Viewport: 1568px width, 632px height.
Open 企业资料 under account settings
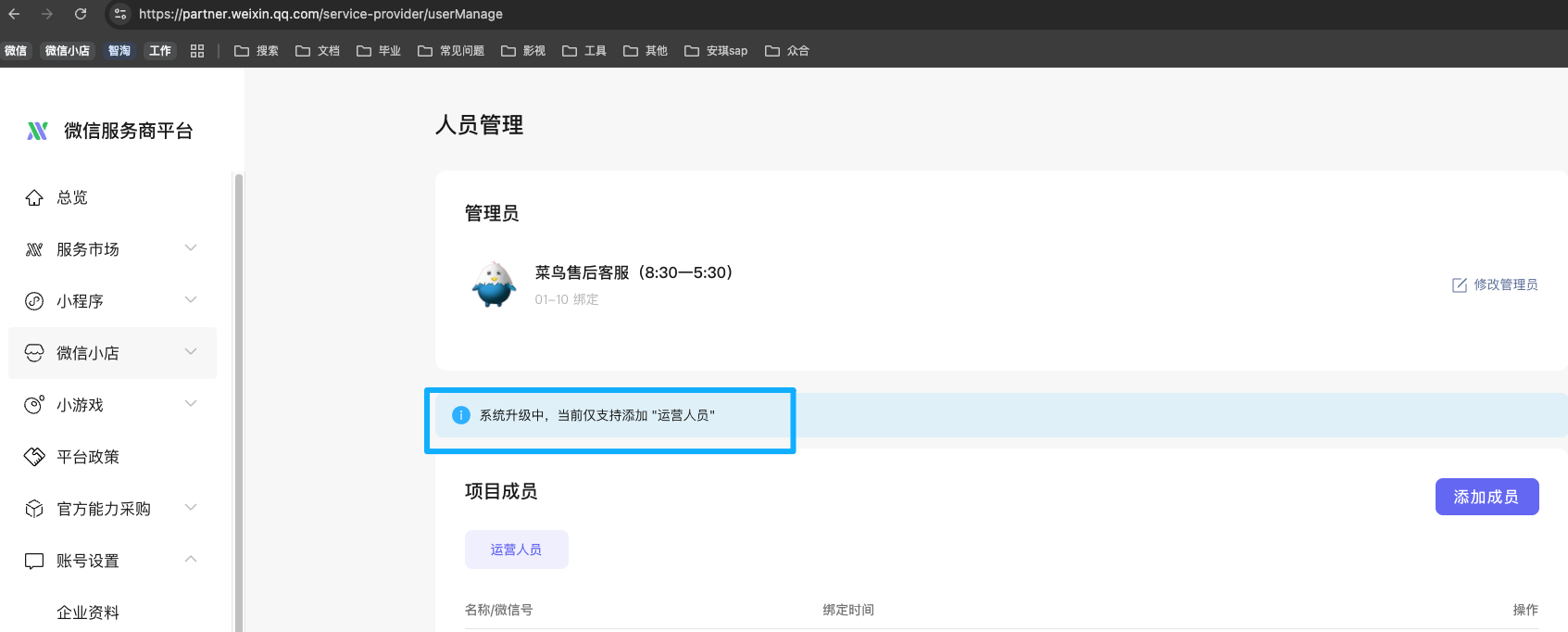88,613
